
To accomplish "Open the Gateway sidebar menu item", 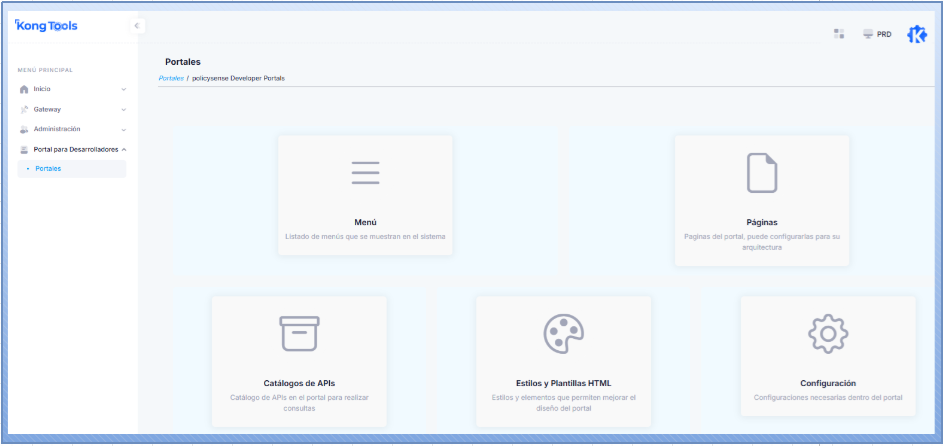I will coord(47,109).
